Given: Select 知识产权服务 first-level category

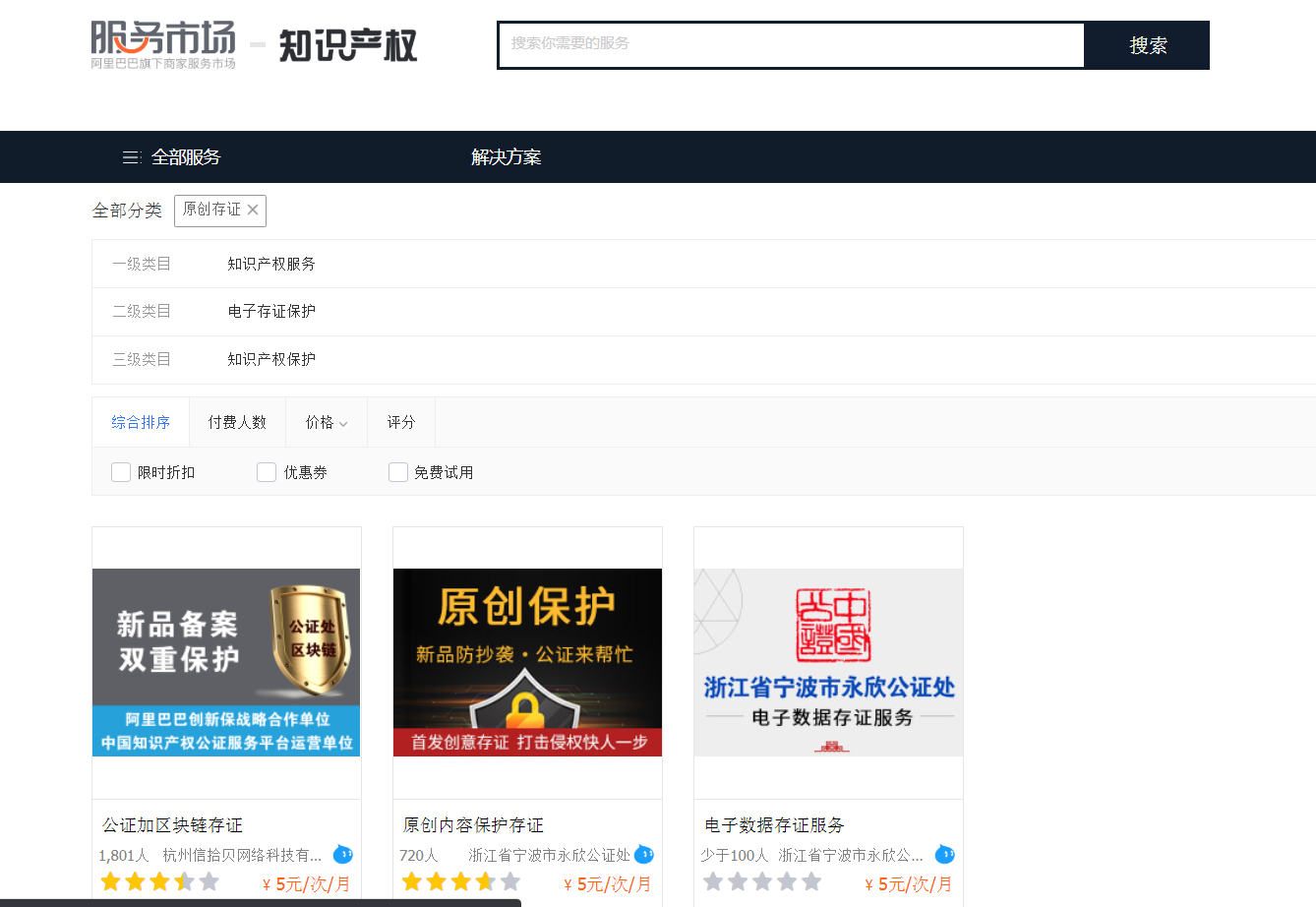Looking at the screenshot, I should (271, 264).
